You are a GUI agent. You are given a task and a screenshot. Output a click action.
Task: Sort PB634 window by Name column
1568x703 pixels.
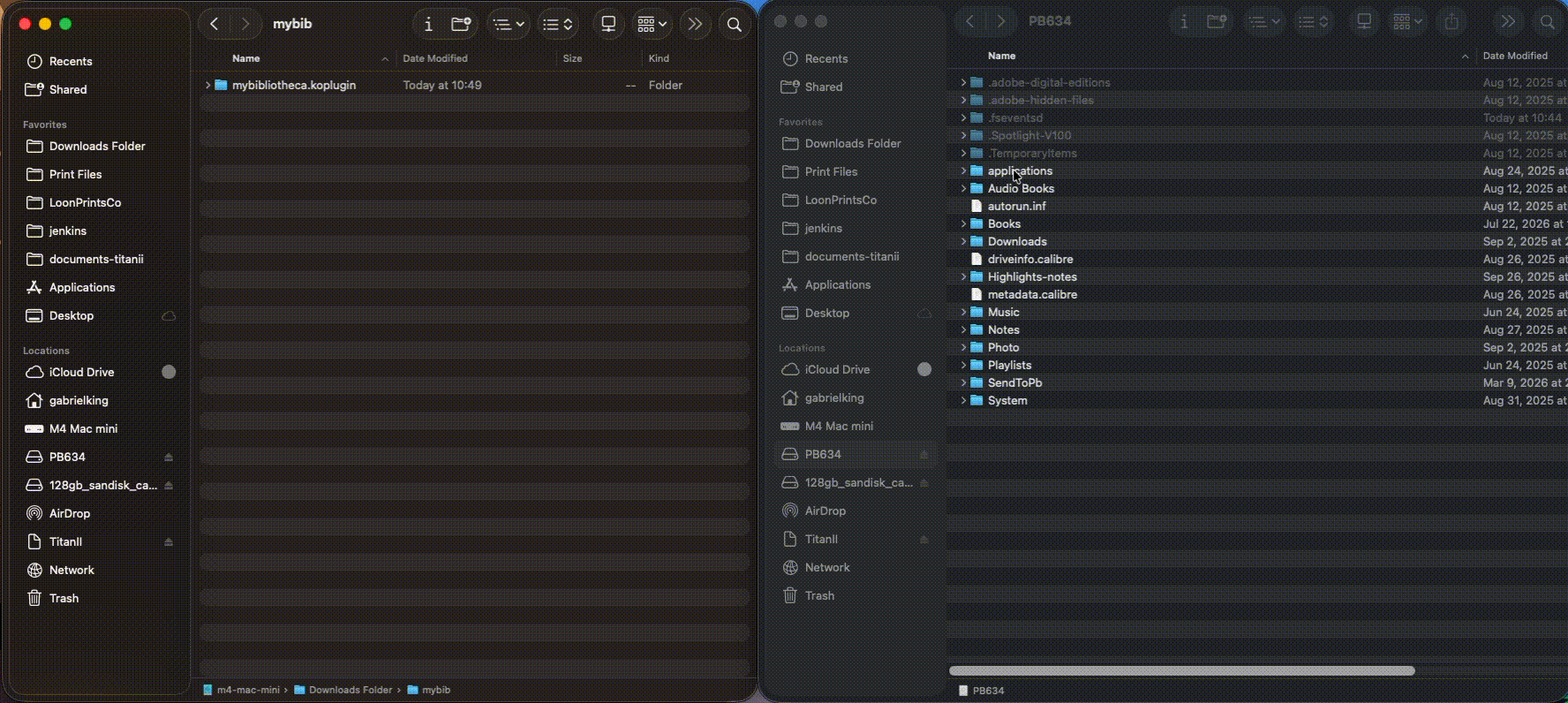pos(1001,56)
